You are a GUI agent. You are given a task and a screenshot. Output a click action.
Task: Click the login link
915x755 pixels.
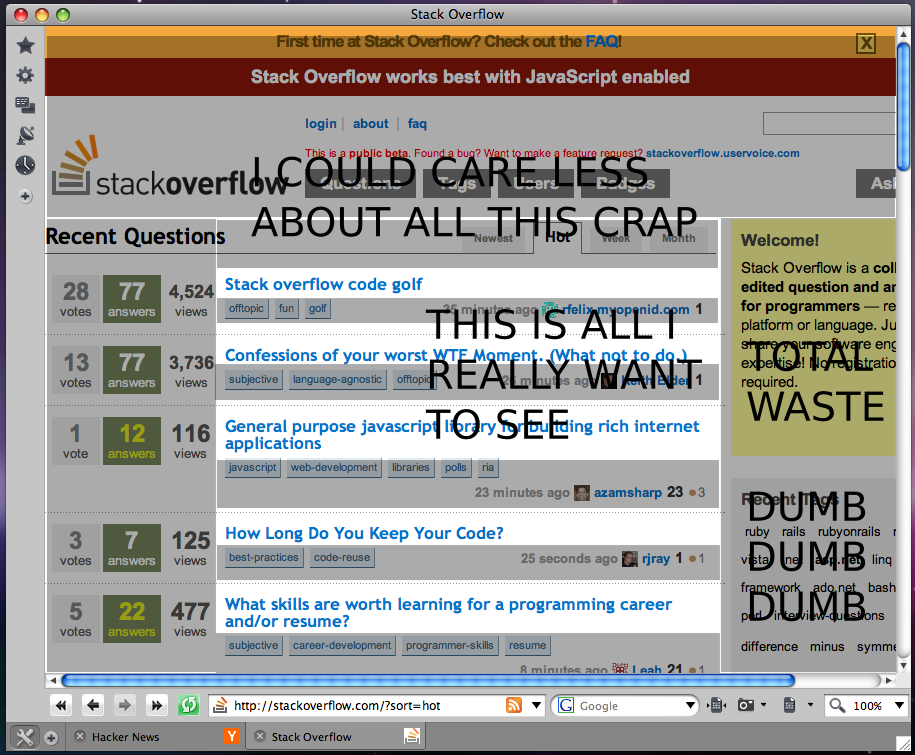point(321,124)
